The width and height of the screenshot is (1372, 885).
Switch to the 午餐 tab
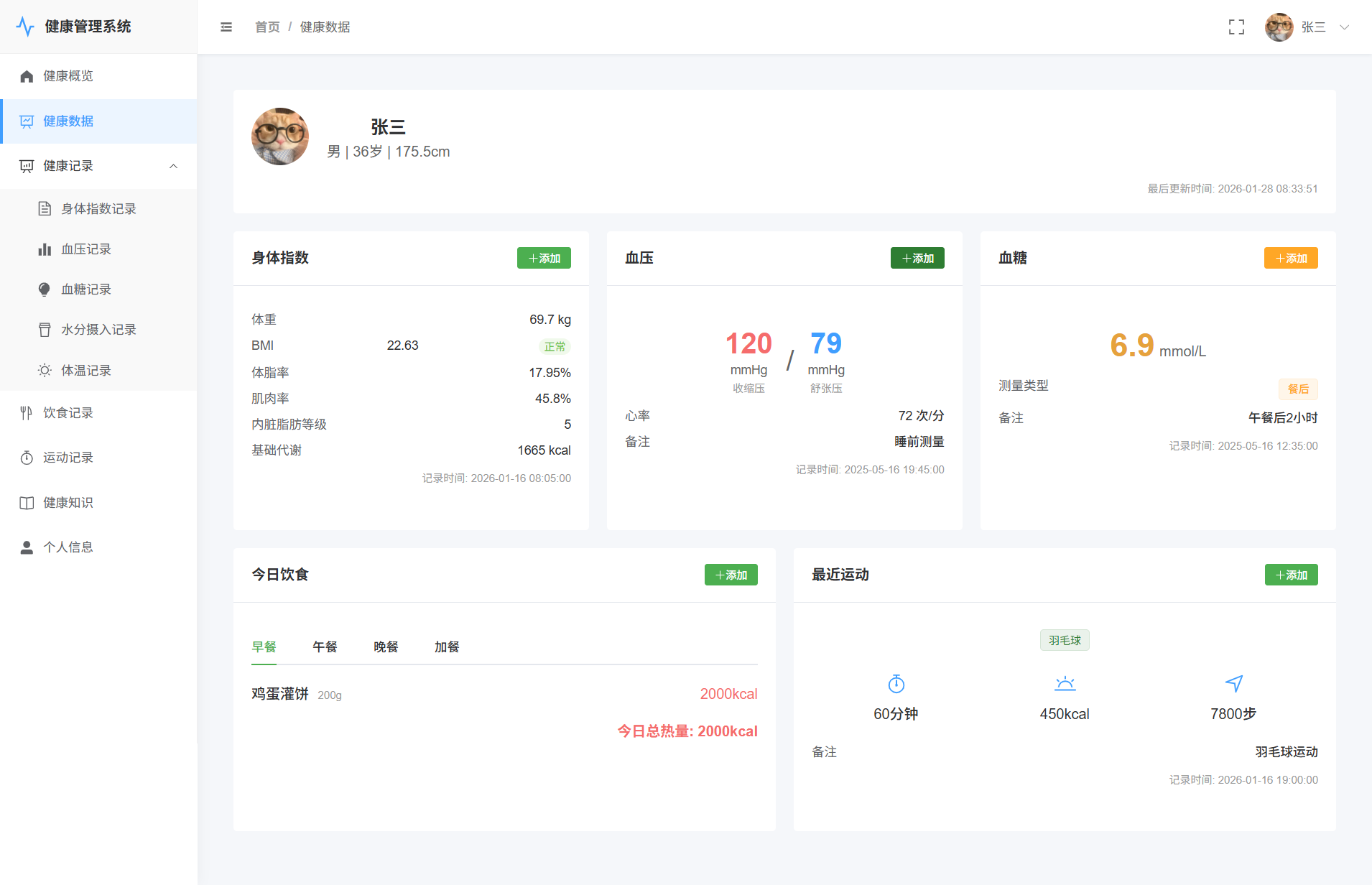[x=325, y=647]
